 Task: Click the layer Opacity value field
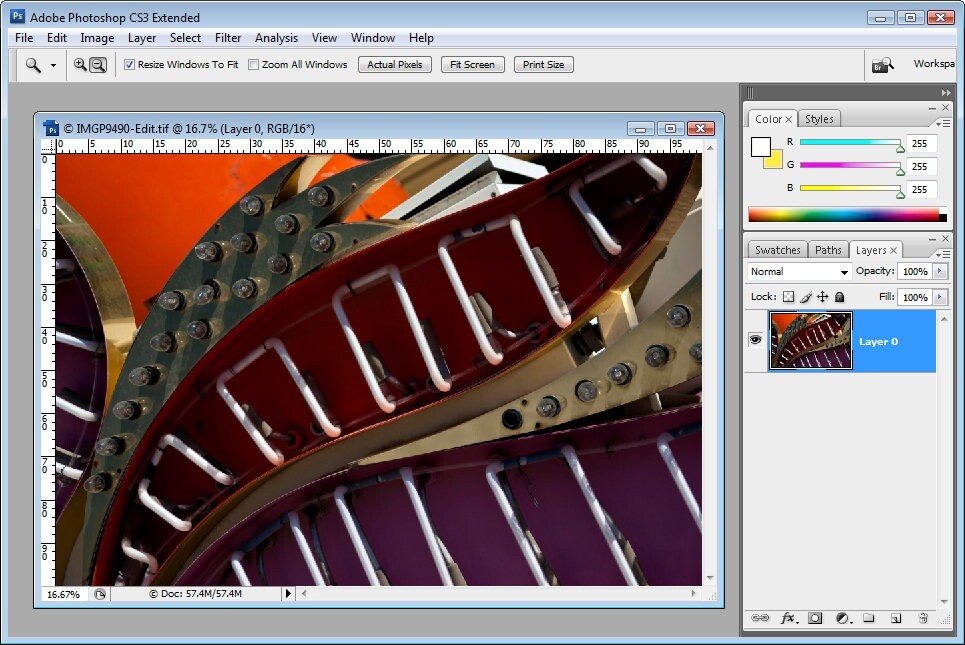pos(915,271)
